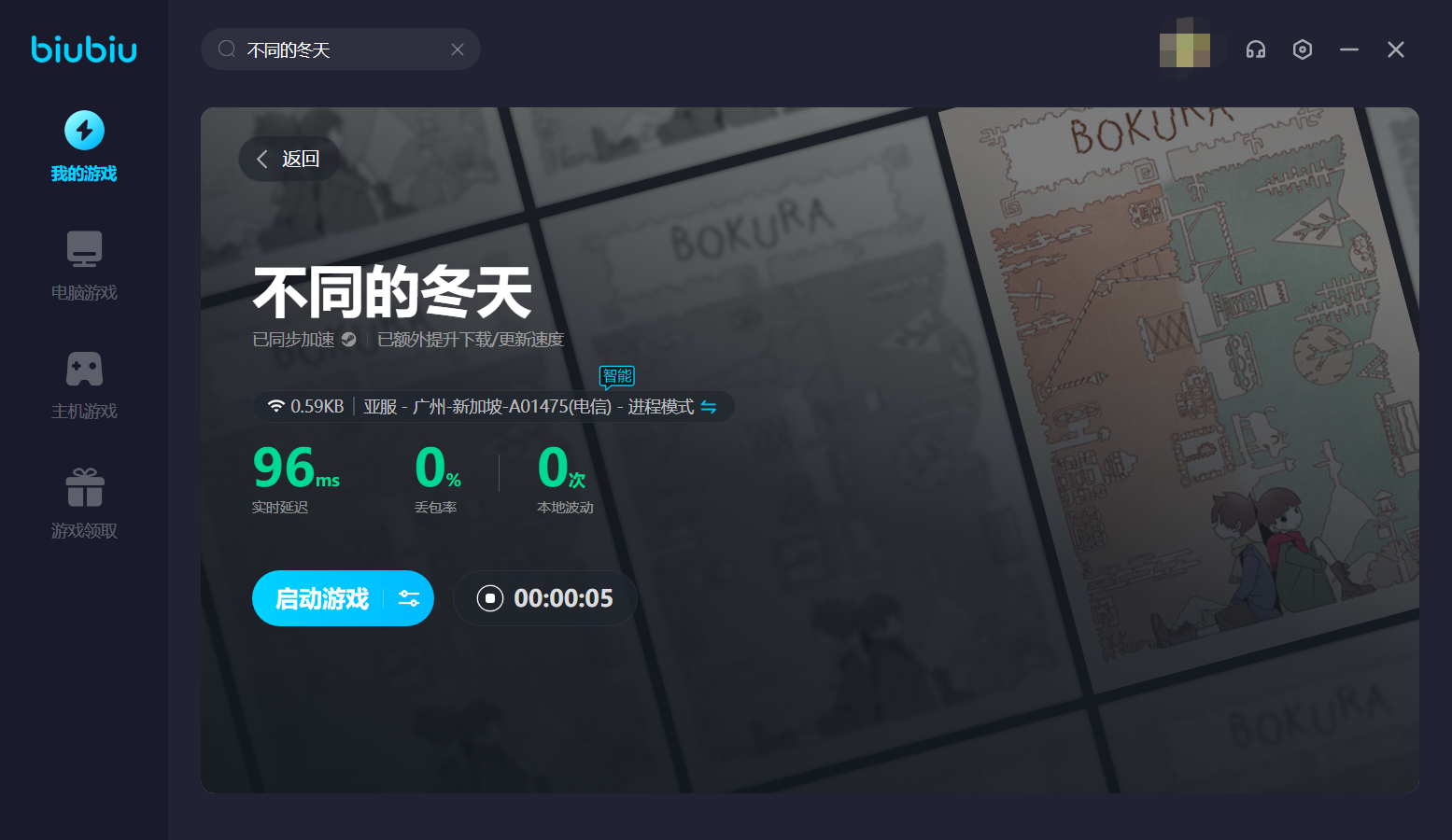Screen dimensions: 1452x840
Task: Go back with 返回 button
Action: (x=289, y=159)
